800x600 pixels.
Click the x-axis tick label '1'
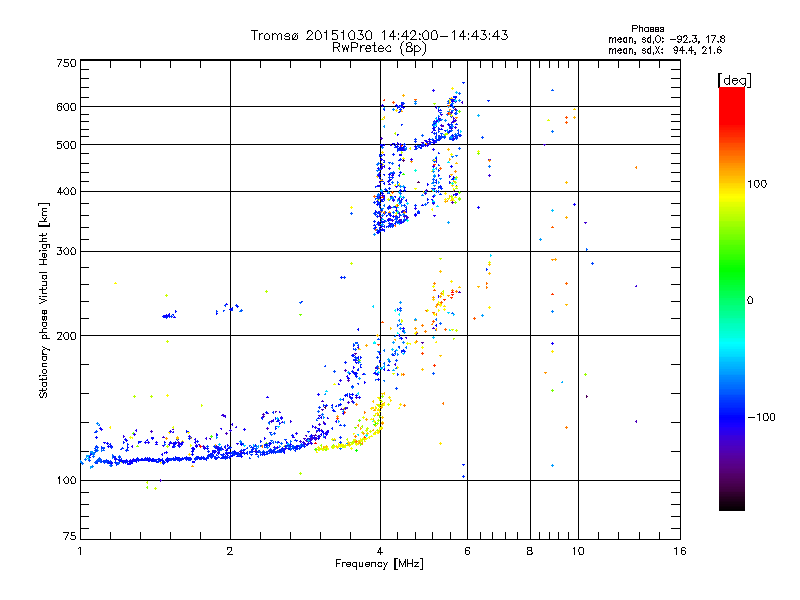[x=80, y=551]
